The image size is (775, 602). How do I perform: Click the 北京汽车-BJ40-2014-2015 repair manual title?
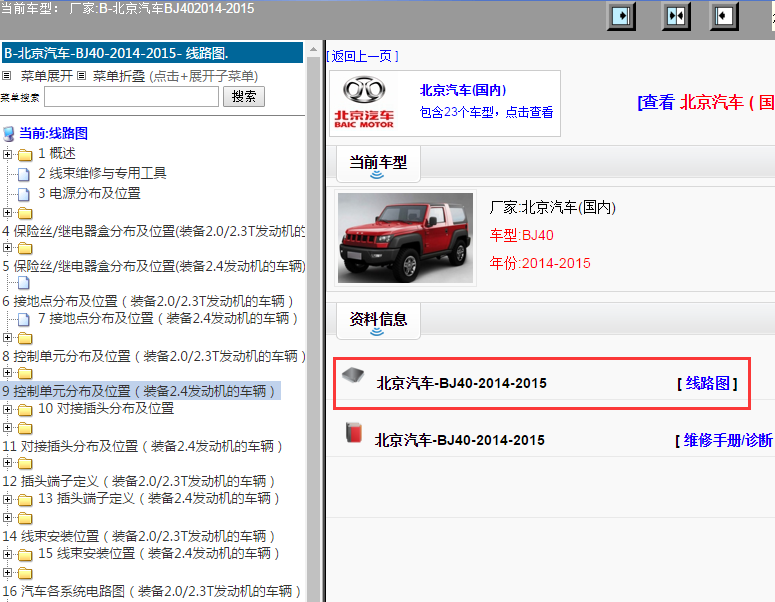tap(460, 440)
